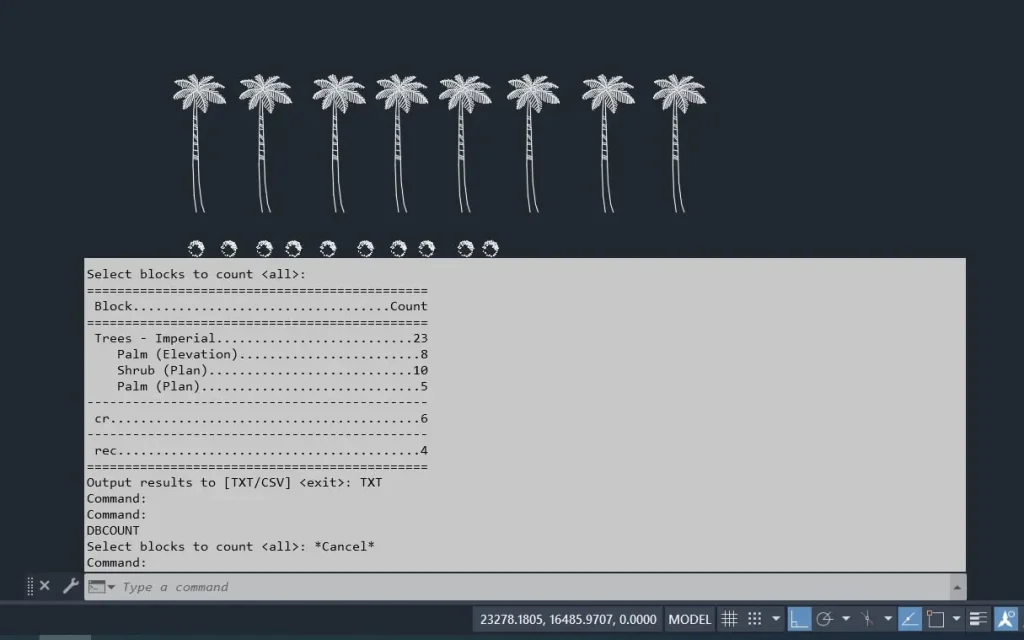Viewport: 1024px width, 640px height.
Task: Toggle polar tracking icon
Action: [x=825, y=618]
